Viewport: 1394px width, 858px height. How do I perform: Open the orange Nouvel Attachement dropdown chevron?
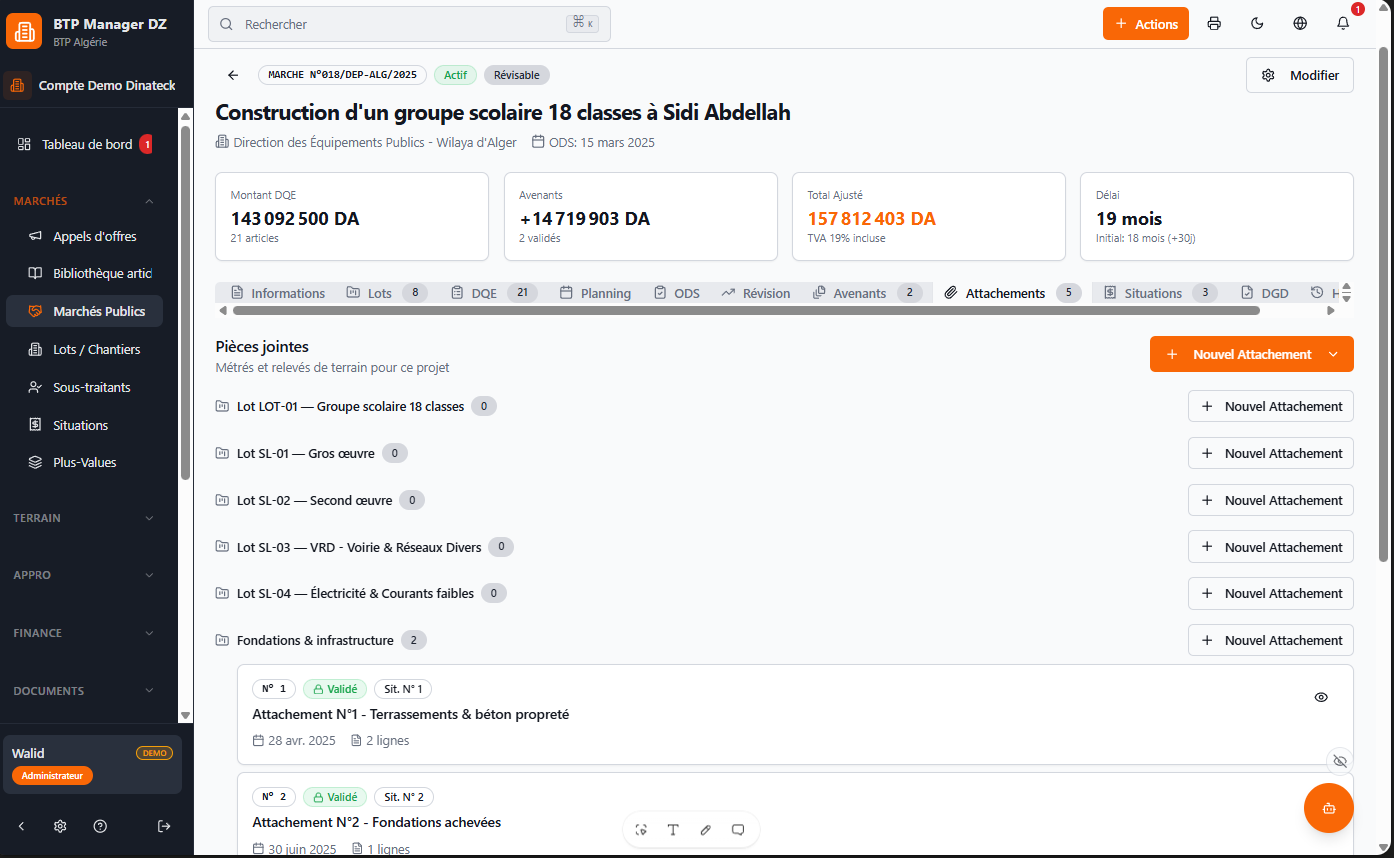pos(1333,354)
